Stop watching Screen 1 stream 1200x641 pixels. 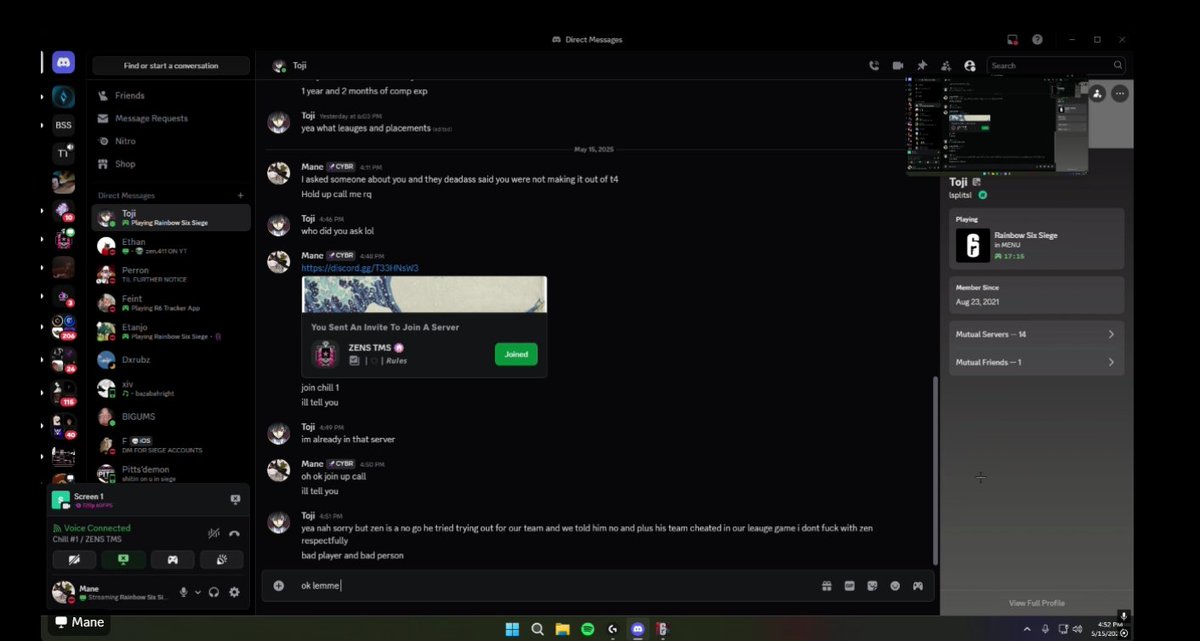[235, 499]
